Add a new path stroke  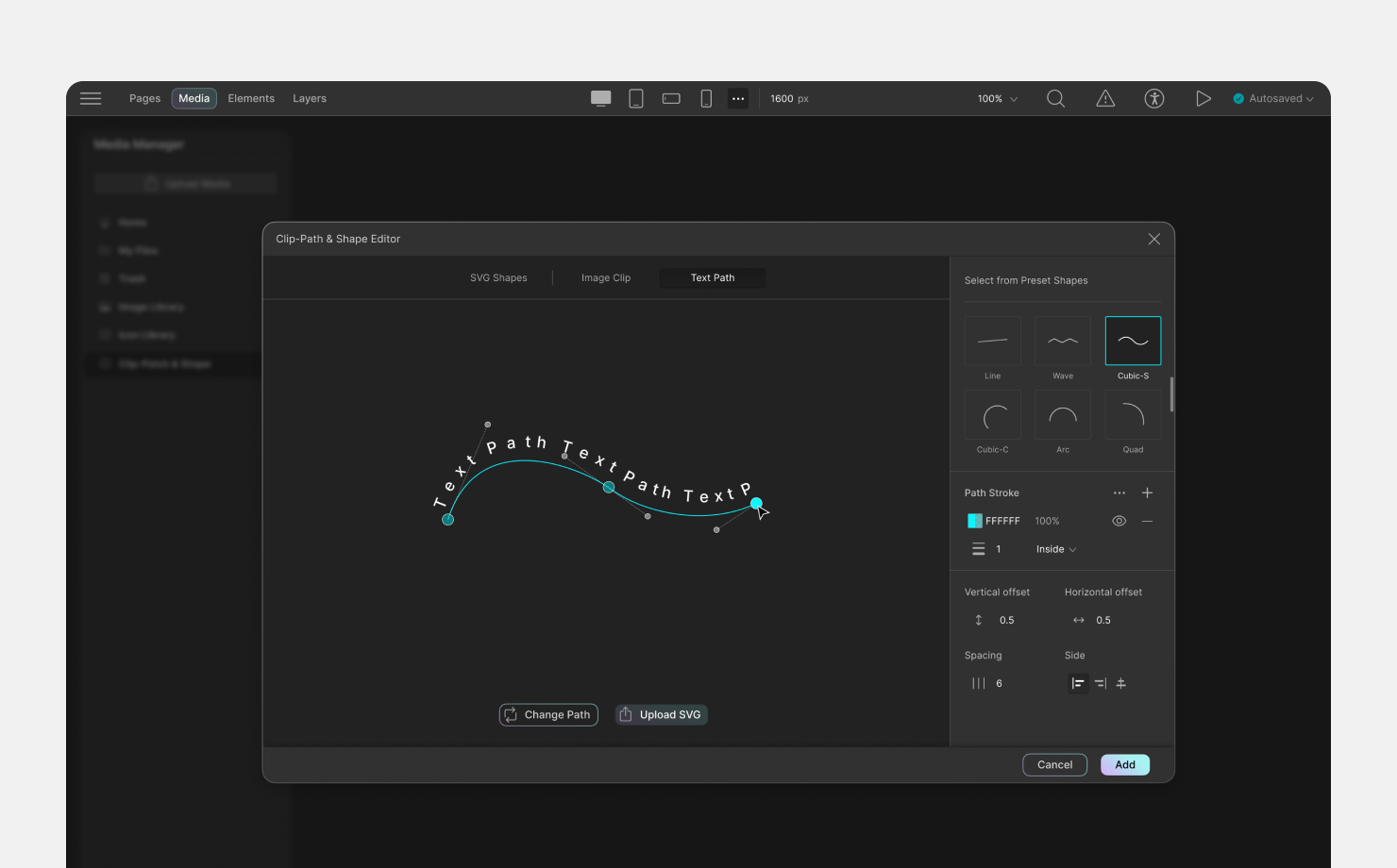[1148, 492]
